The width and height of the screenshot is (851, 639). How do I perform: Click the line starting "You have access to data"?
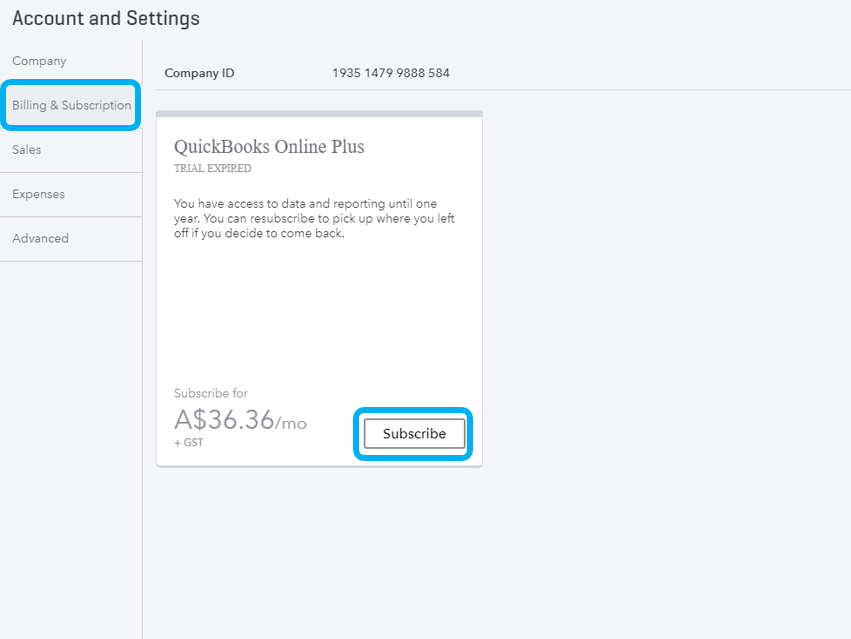(x=305, y=204)
